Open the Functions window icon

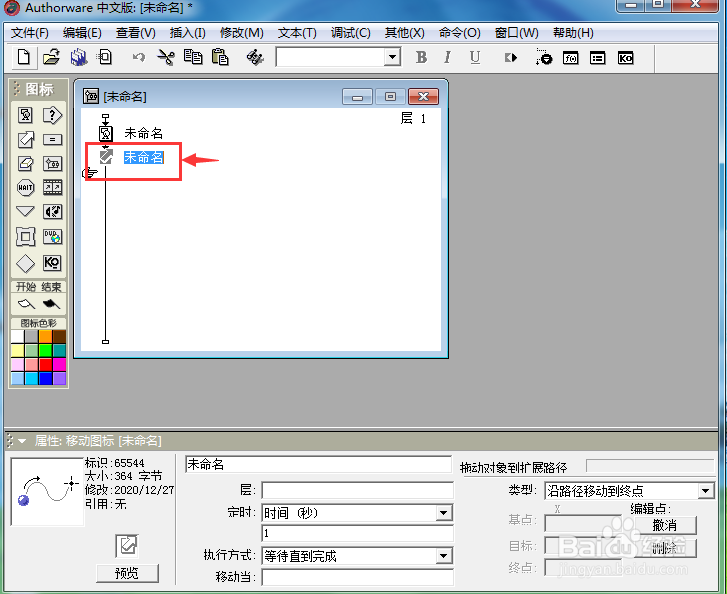(x=571, y=58)
